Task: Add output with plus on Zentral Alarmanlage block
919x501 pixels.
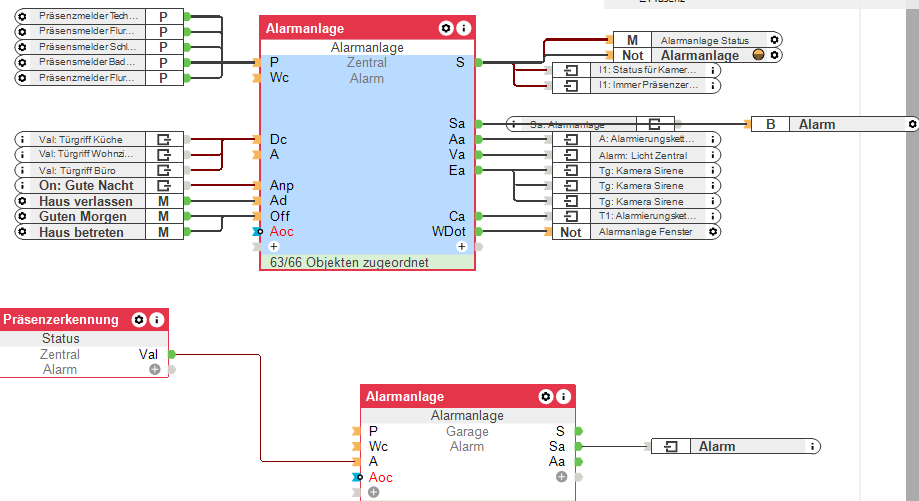Action: 461,247
